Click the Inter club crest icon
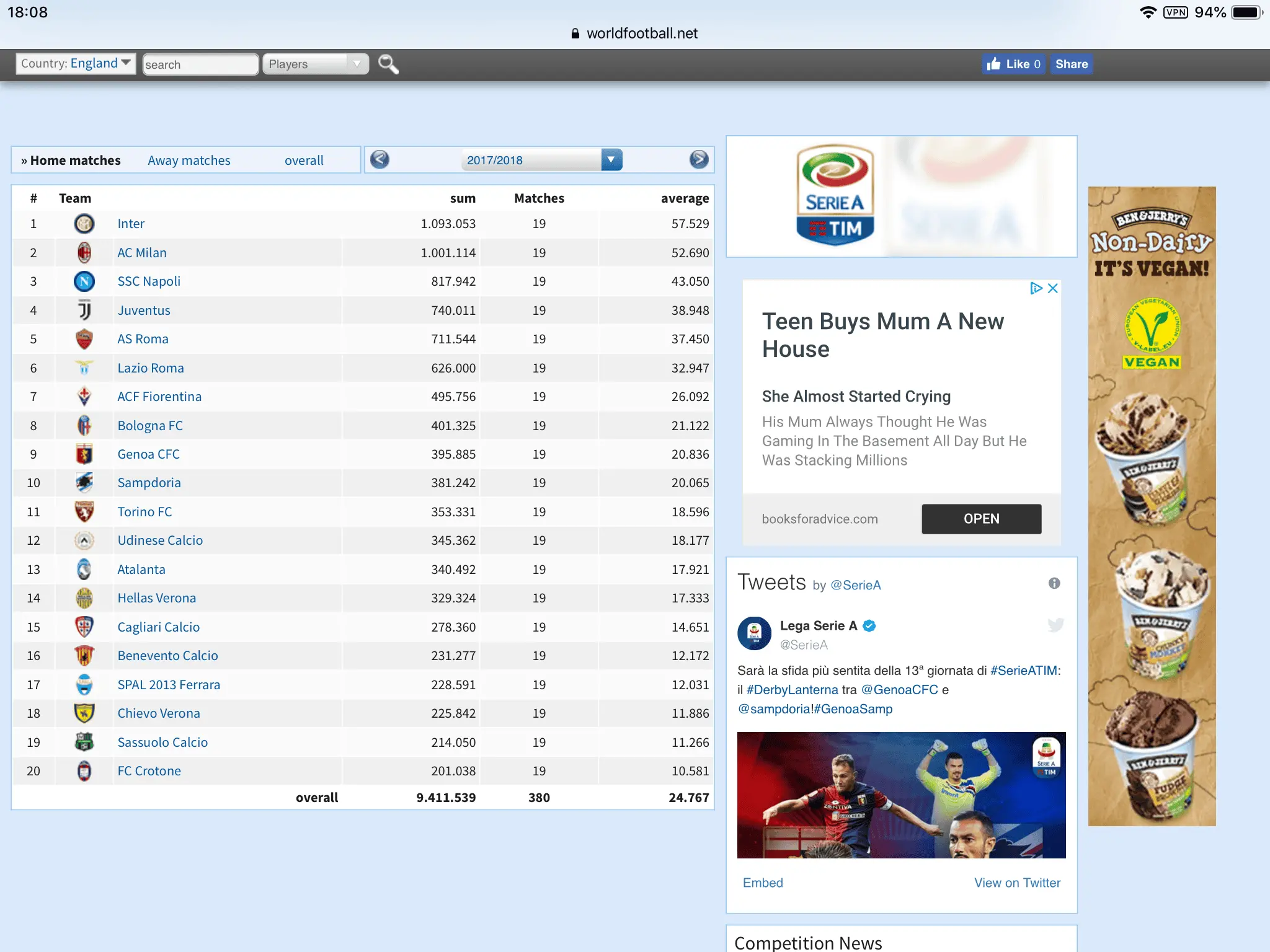 [x=84, y=224]
